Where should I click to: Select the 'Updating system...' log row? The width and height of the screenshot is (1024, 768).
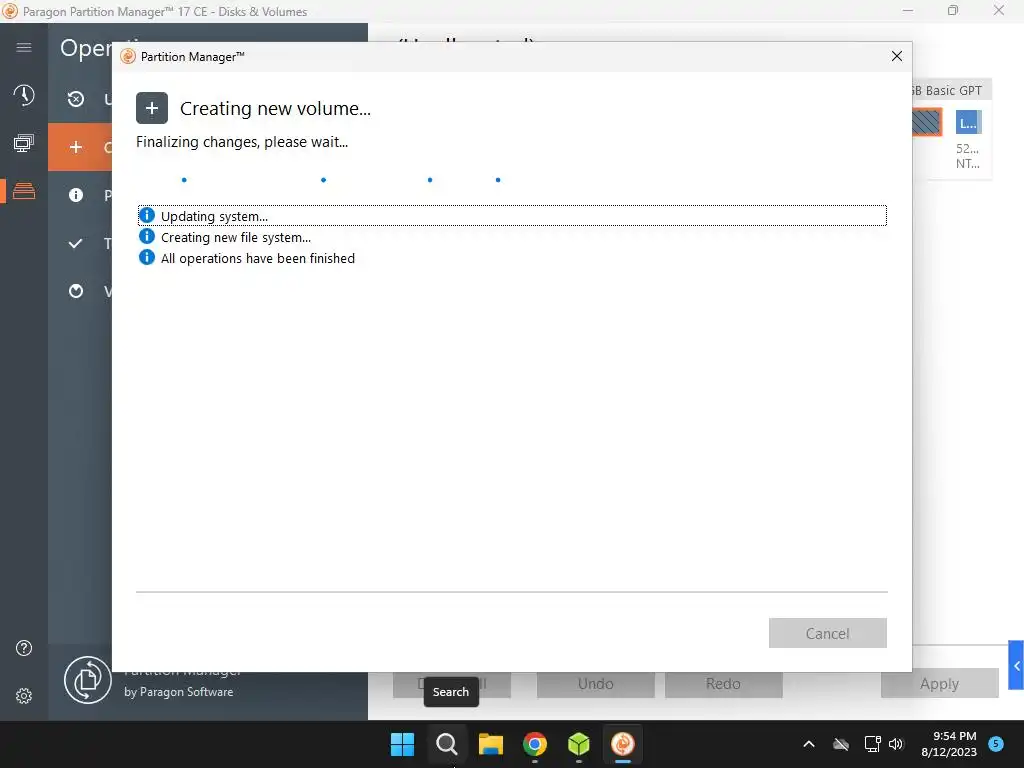click(512, 216)
